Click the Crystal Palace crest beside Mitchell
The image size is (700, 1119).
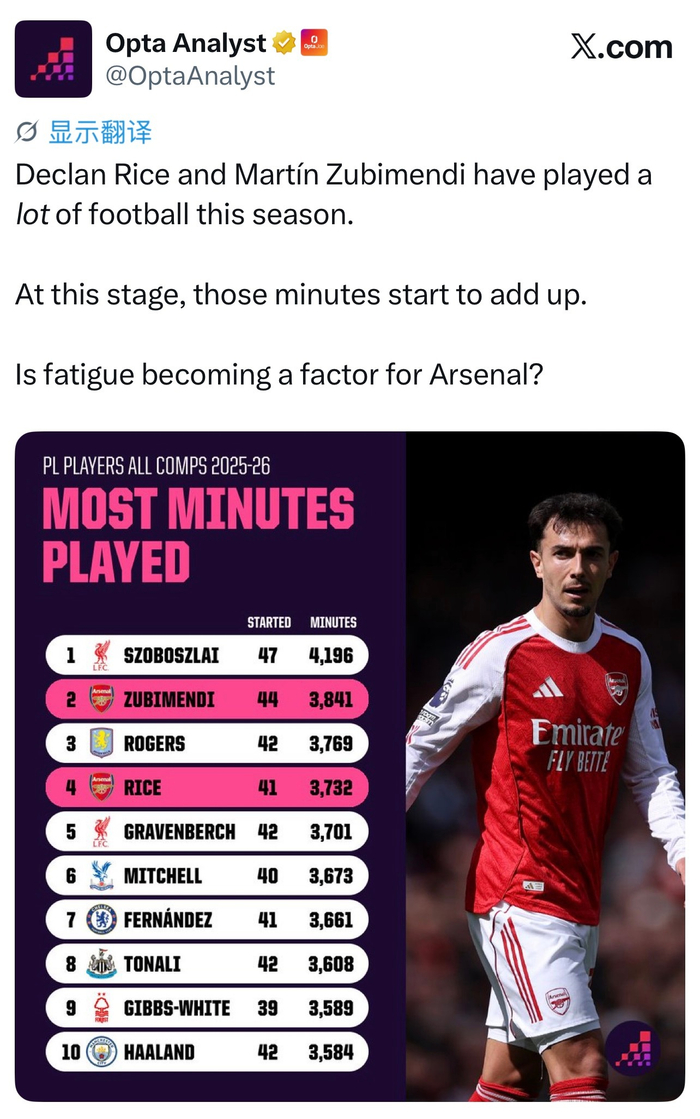101,876
